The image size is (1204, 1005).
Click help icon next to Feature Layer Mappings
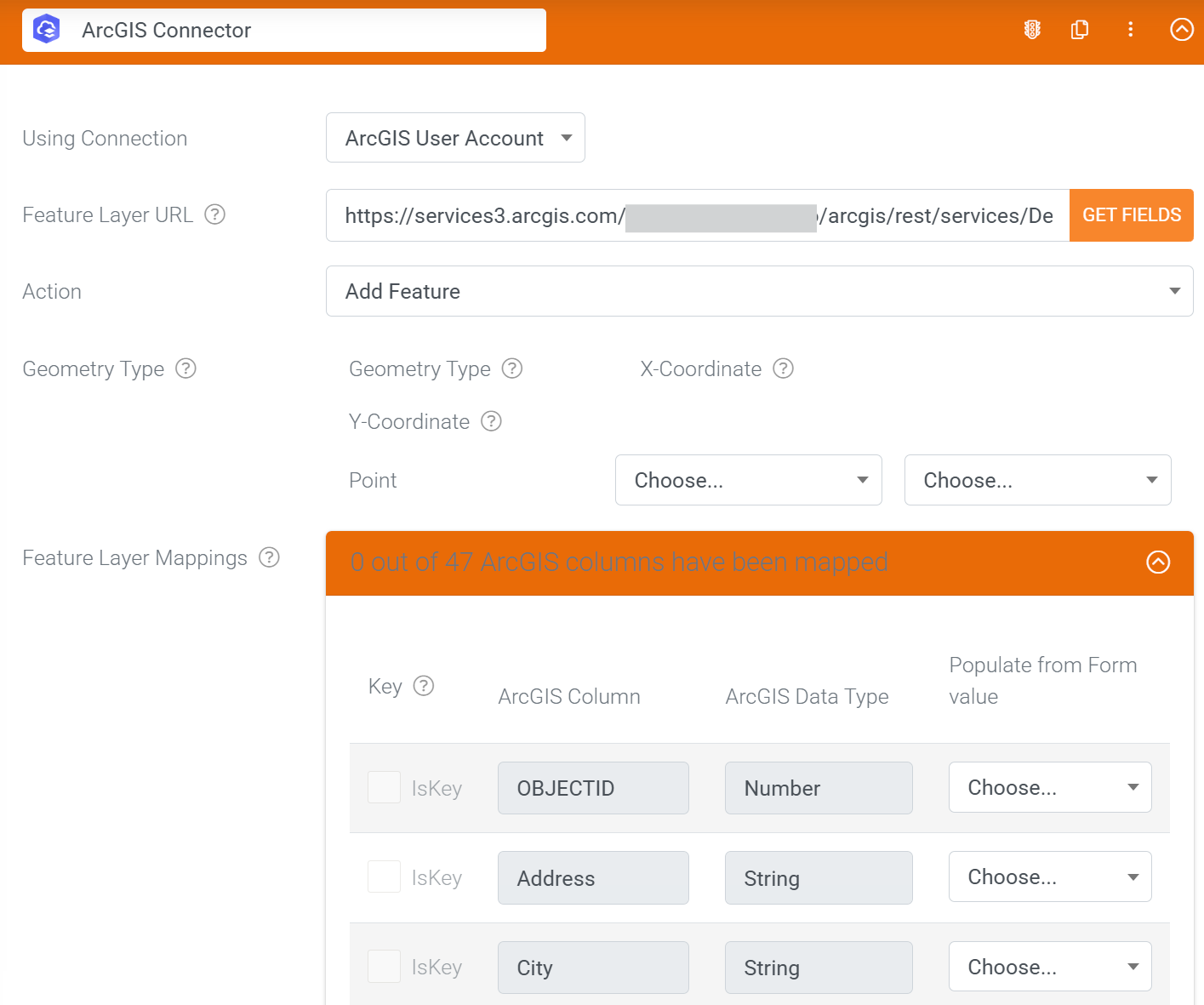(269, 557)
